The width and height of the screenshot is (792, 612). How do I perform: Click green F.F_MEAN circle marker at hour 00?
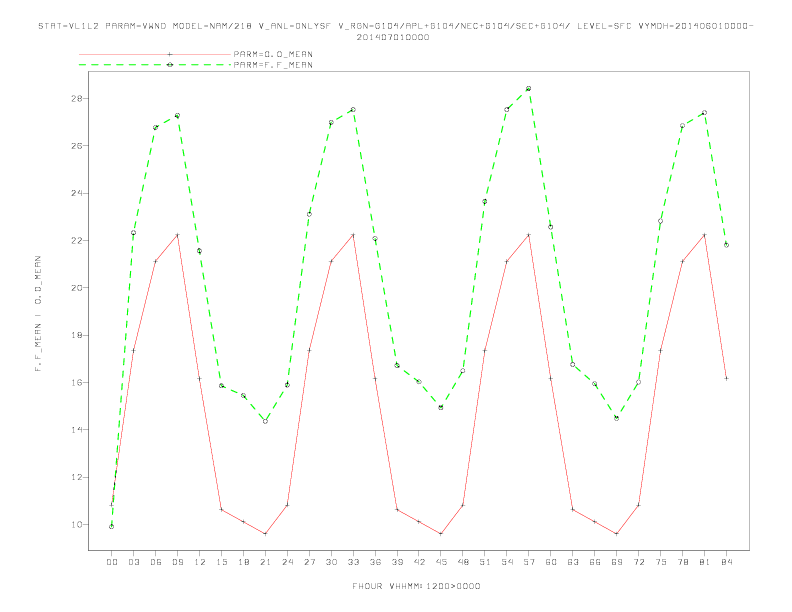112,527
